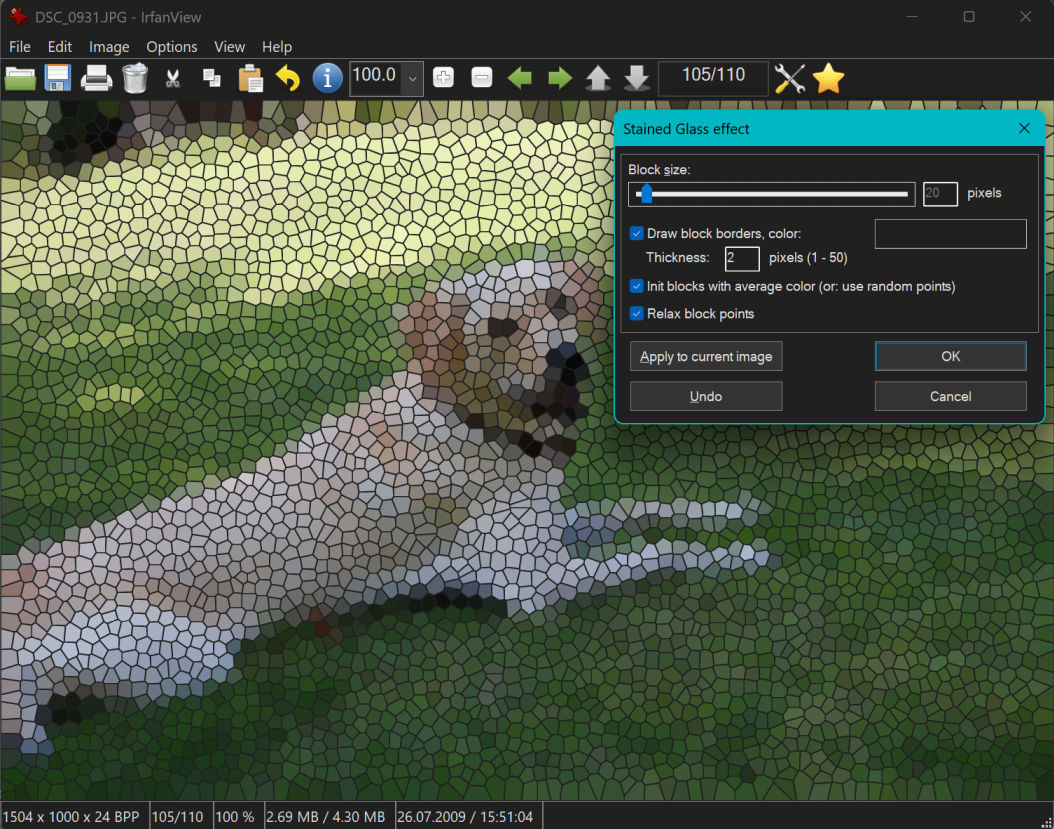Screen dimensions: 1054x829
Task: Expand the zoom percentage dropdown
Action: pos(412,79)
